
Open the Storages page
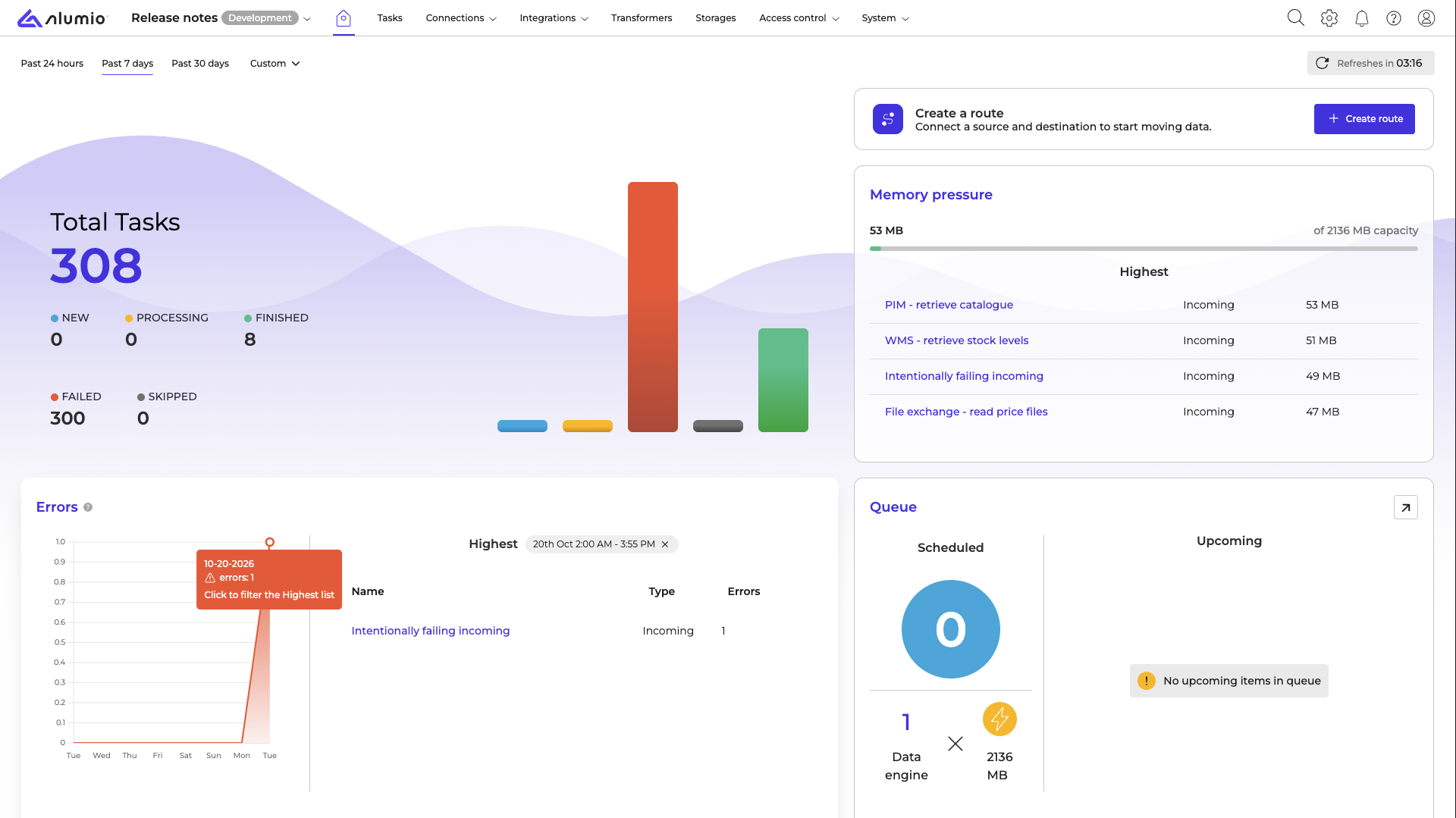(x=716, y=18)
